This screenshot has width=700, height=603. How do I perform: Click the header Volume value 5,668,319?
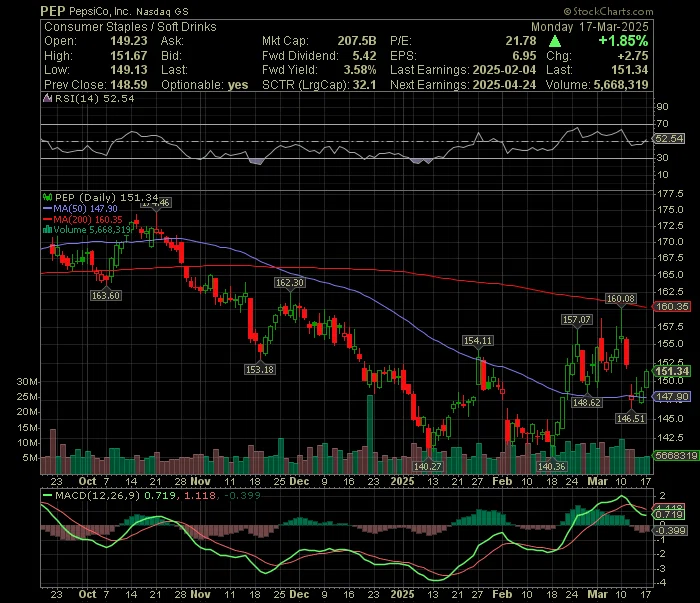pyautogui.click(x=621, y=85)
